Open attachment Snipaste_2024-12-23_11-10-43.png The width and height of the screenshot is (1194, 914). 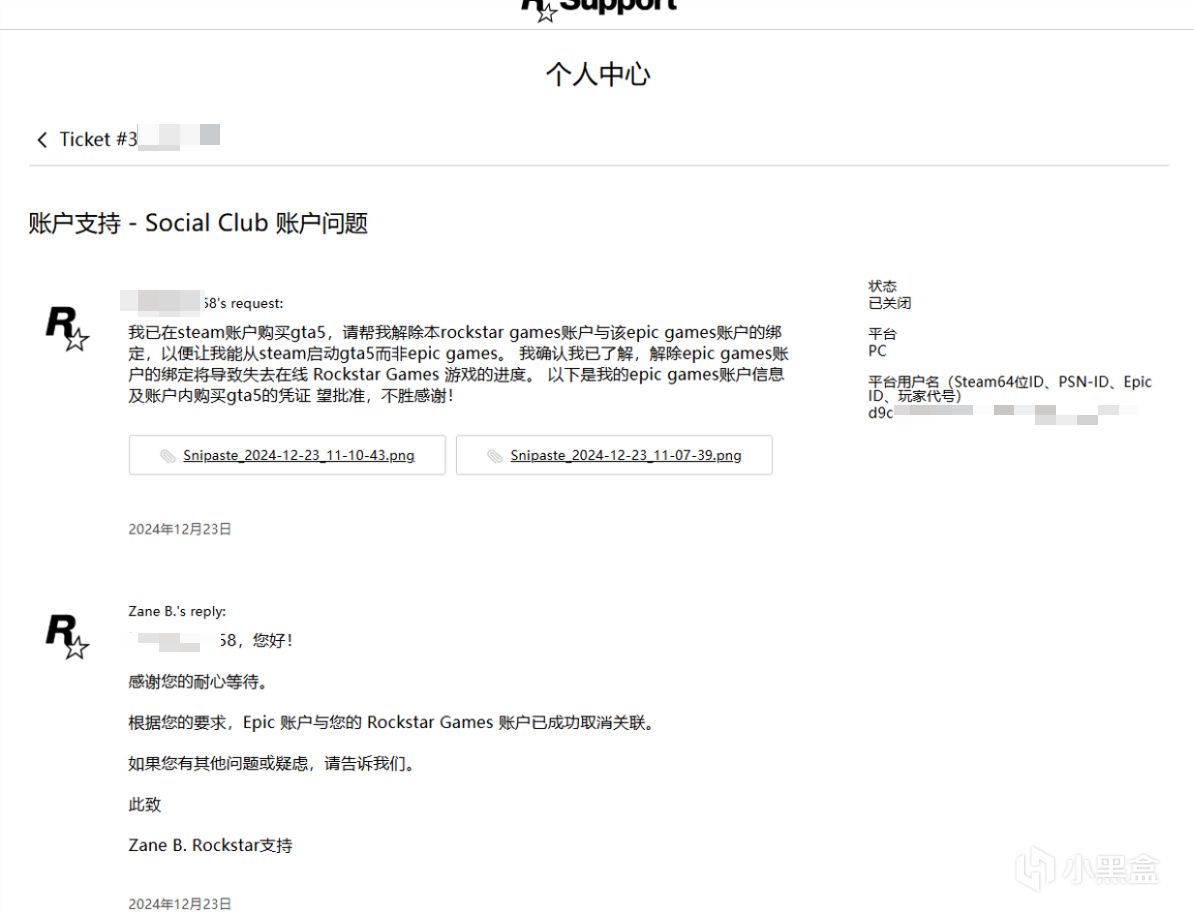pos(287,455)
